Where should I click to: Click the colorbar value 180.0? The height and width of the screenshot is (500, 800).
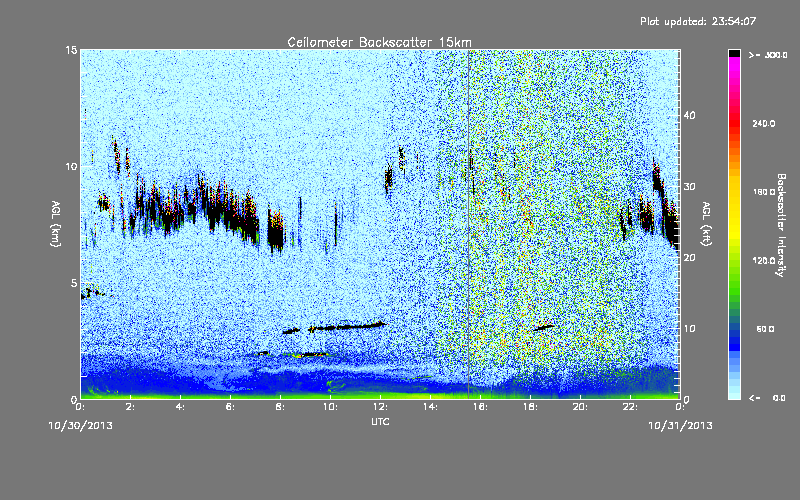[764, 192]
